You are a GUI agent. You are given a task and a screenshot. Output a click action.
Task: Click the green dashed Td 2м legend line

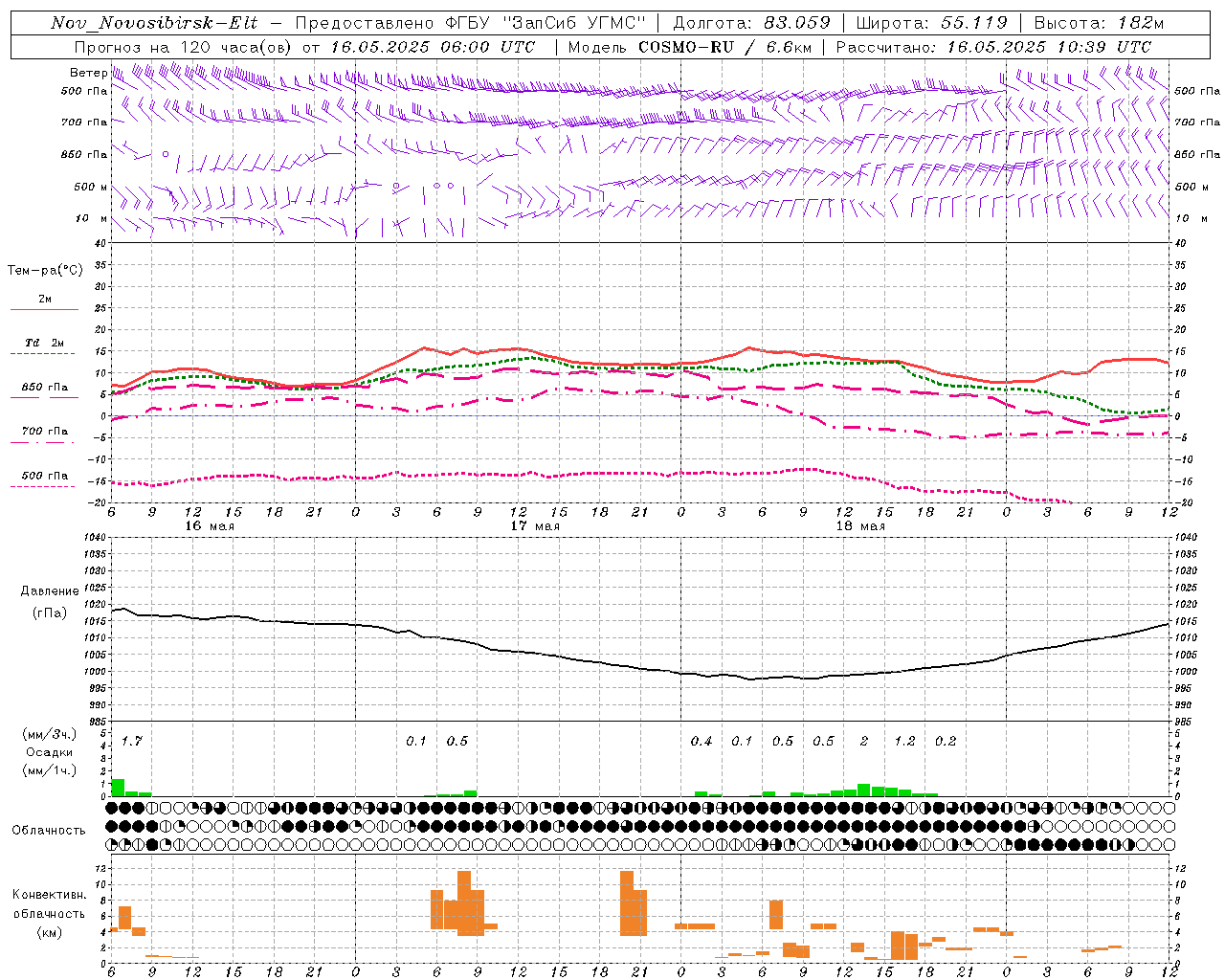coord(44,354)
